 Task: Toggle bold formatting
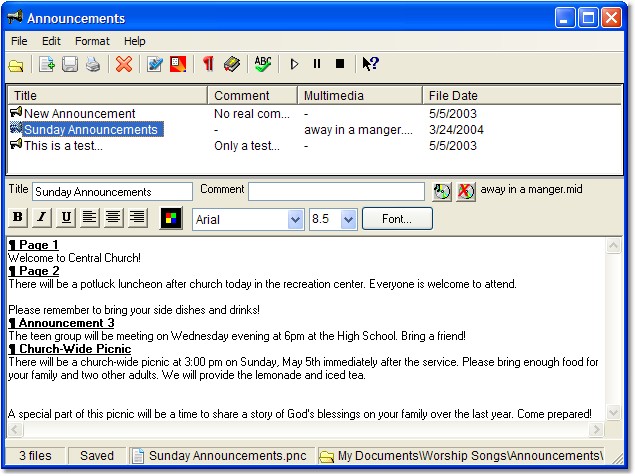pos(18,218)
